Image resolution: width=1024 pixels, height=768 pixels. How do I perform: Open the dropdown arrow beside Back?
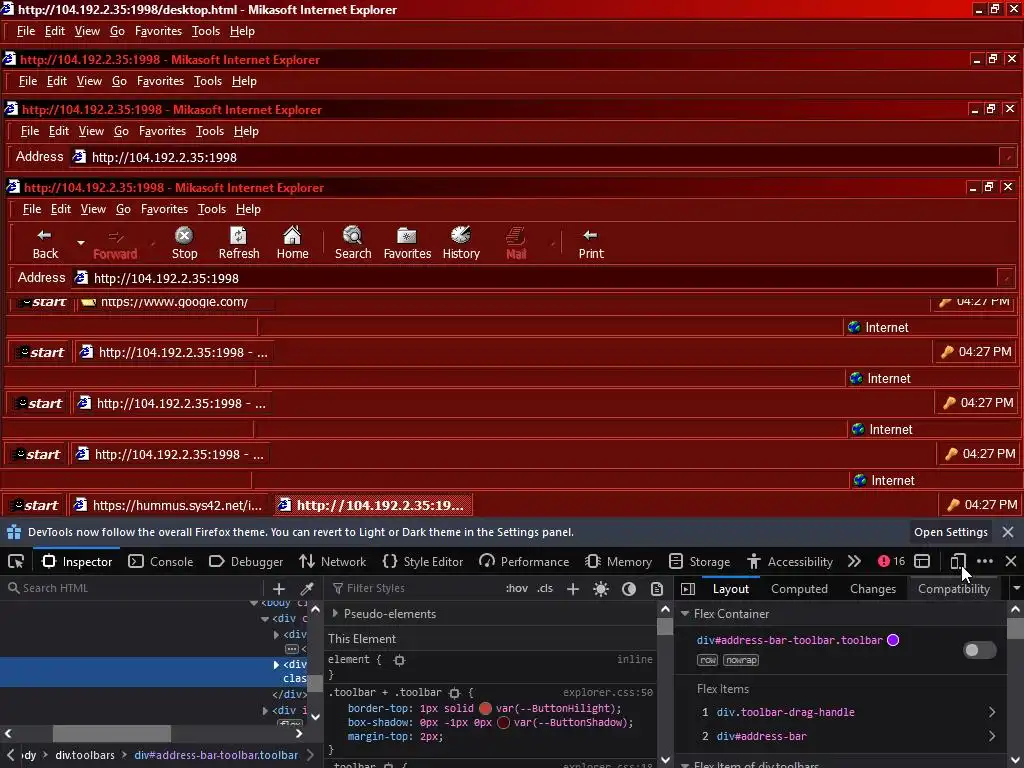pyautogui.click(x=81, y=243)
